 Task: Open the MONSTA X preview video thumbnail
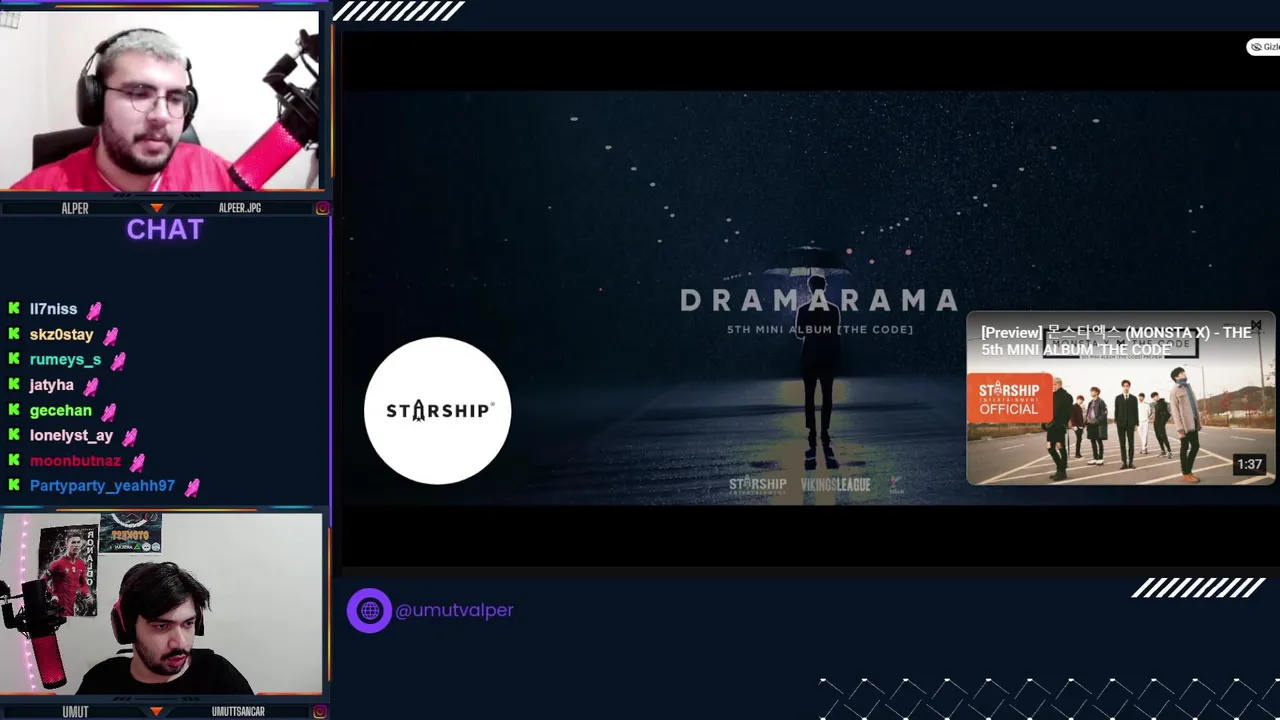(1120, 398)
